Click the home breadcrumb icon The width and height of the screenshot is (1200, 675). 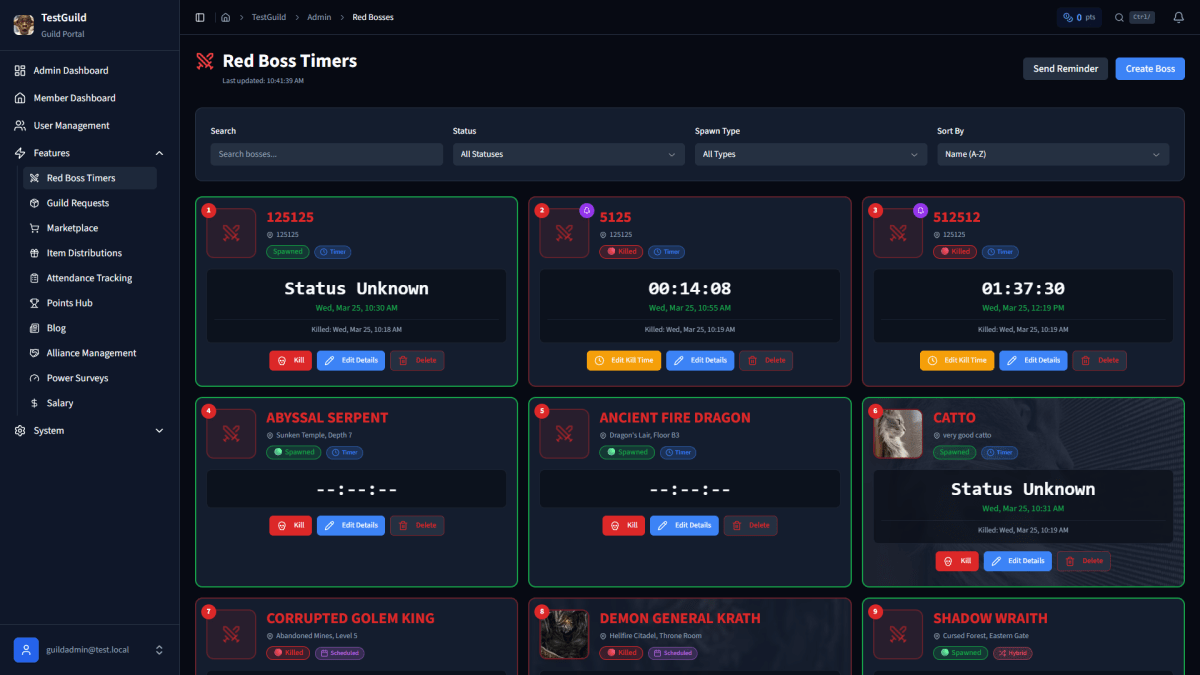[x=226, y=17]
